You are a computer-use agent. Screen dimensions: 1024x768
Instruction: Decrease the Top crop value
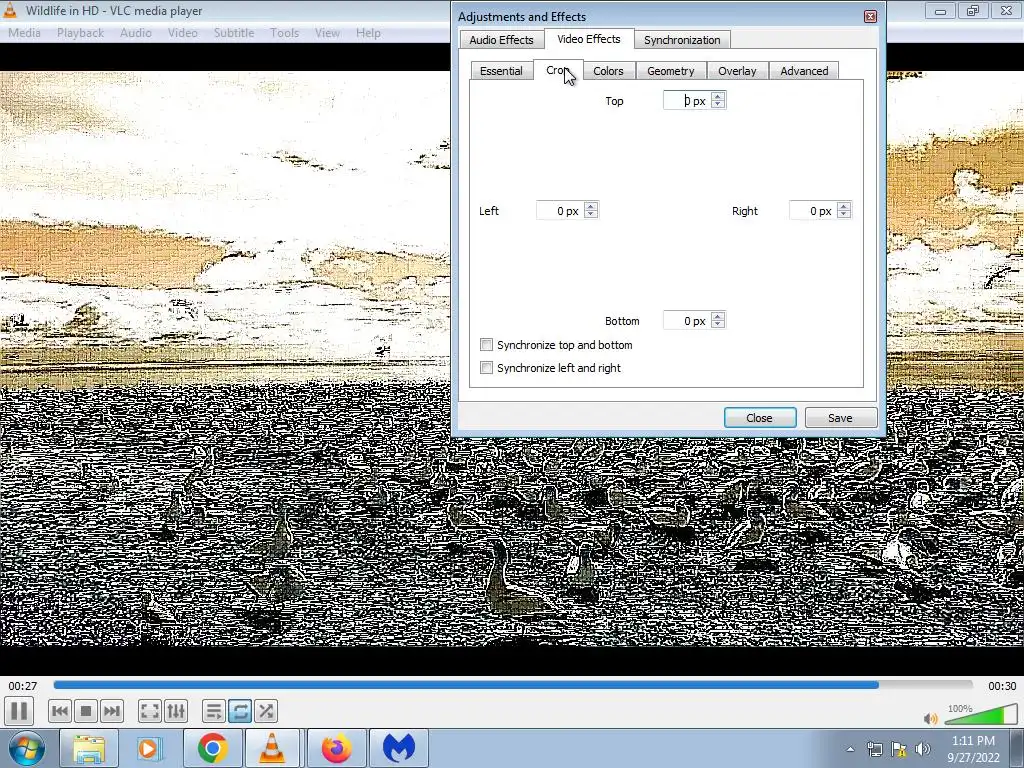coord(718,105)
